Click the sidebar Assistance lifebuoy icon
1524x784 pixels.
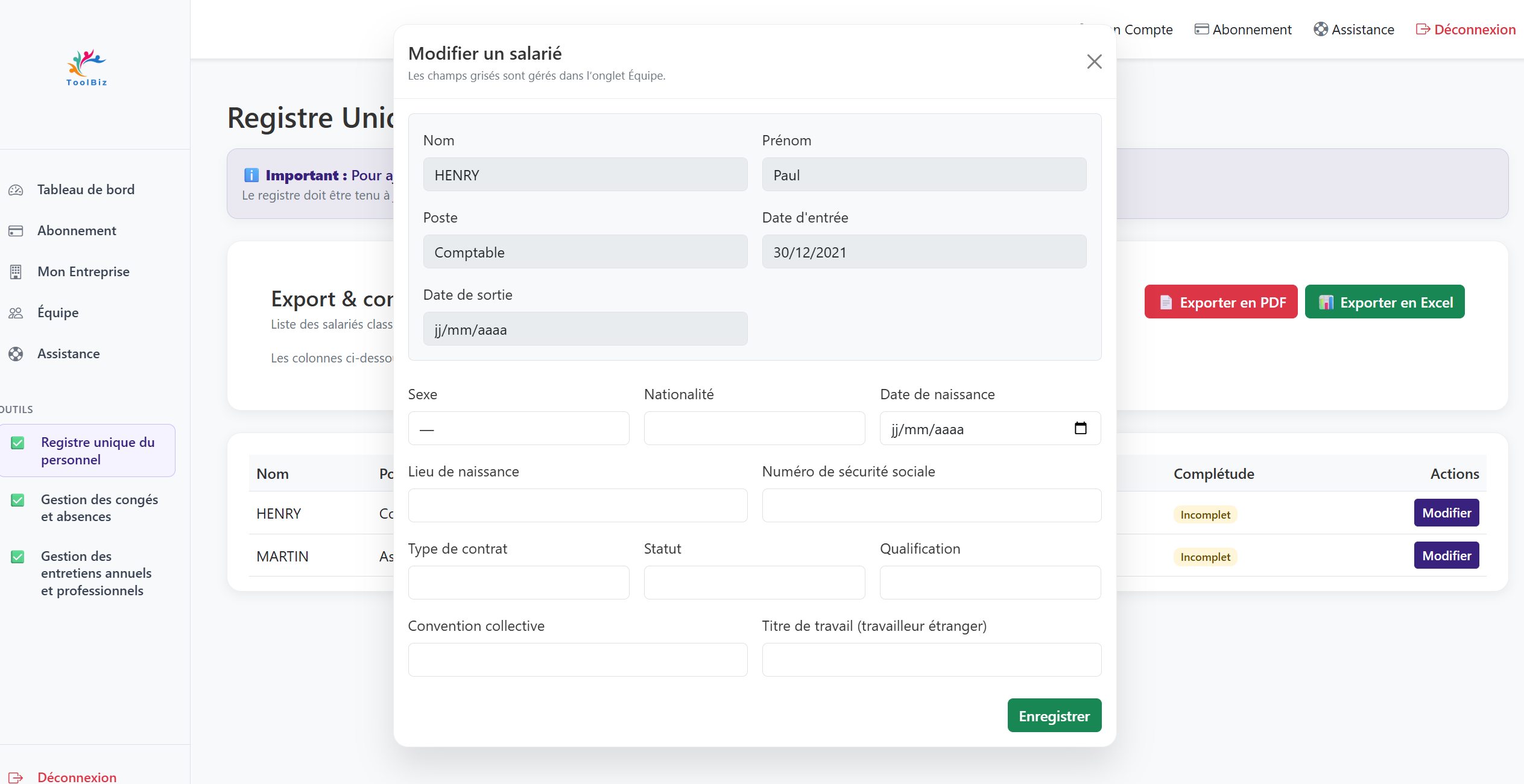[x=16, y=354]
